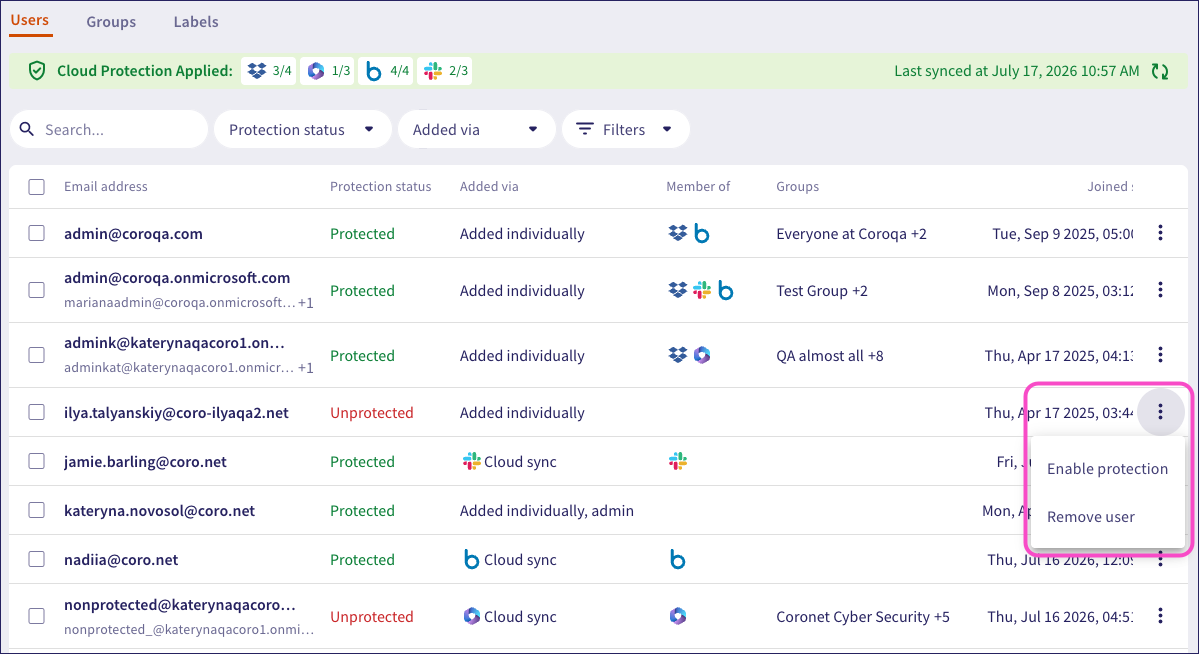Screen dimensions: 1199x654
Task: Click marianaadmin@coroqa.onmicrosoft alias text
Action: pos(180,303)
